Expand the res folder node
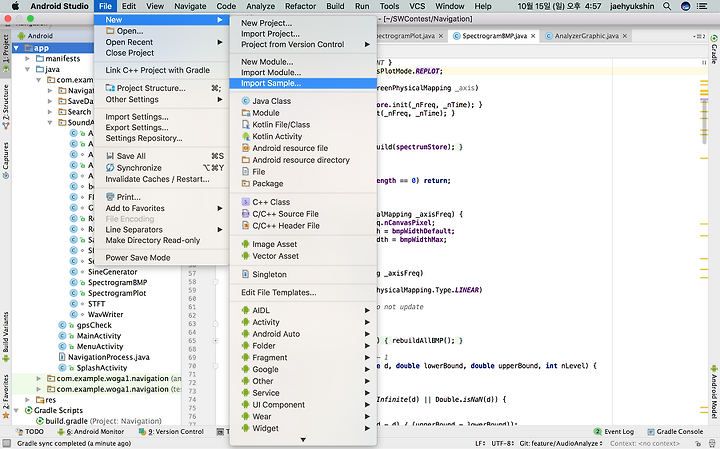 pos(28,400)
